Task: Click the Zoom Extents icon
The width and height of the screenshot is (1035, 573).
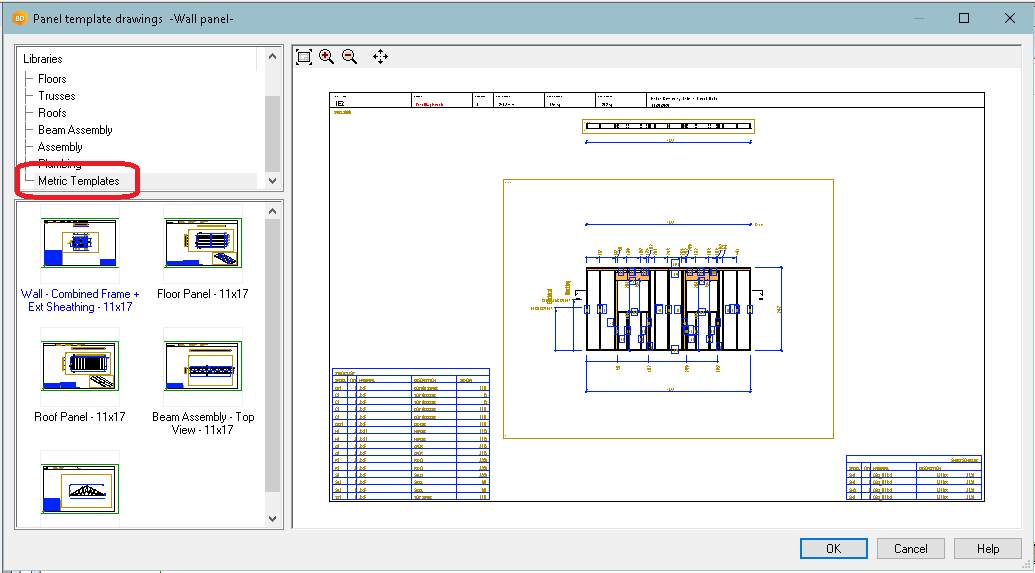Action: coord(304,57)
